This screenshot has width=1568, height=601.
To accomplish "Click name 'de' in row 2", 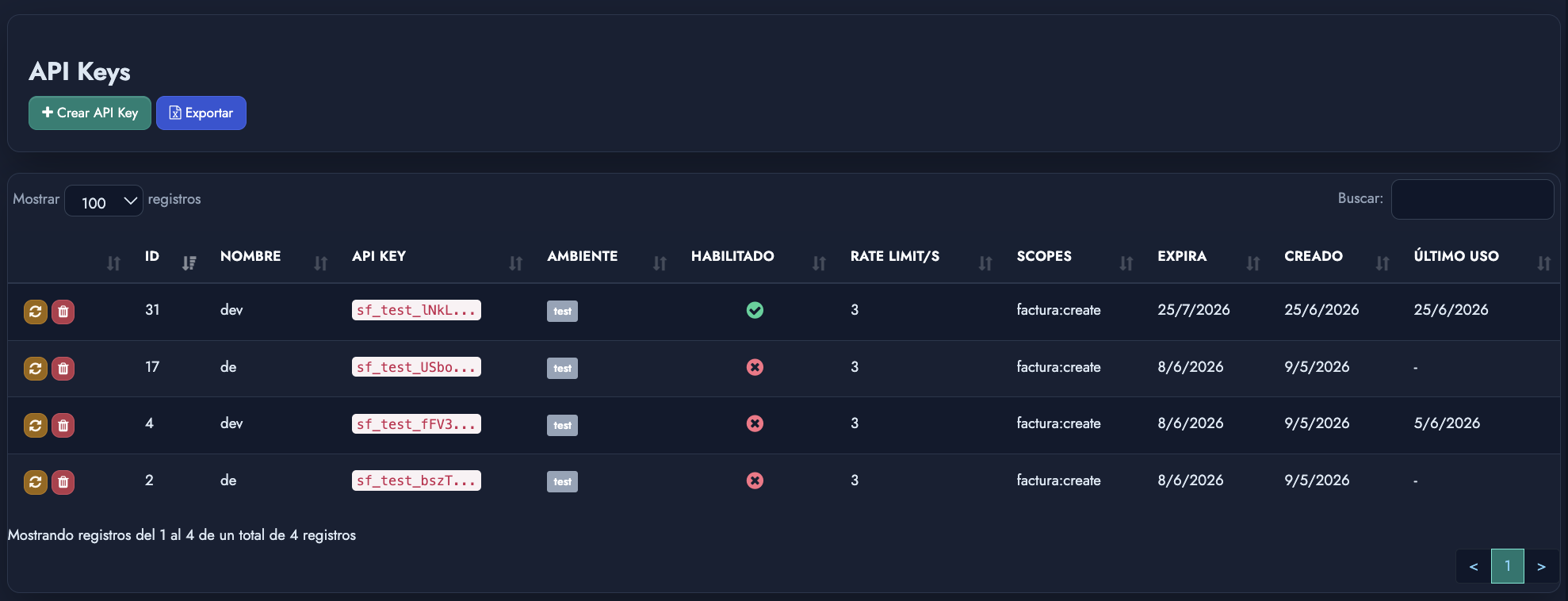I will point(228,480).
